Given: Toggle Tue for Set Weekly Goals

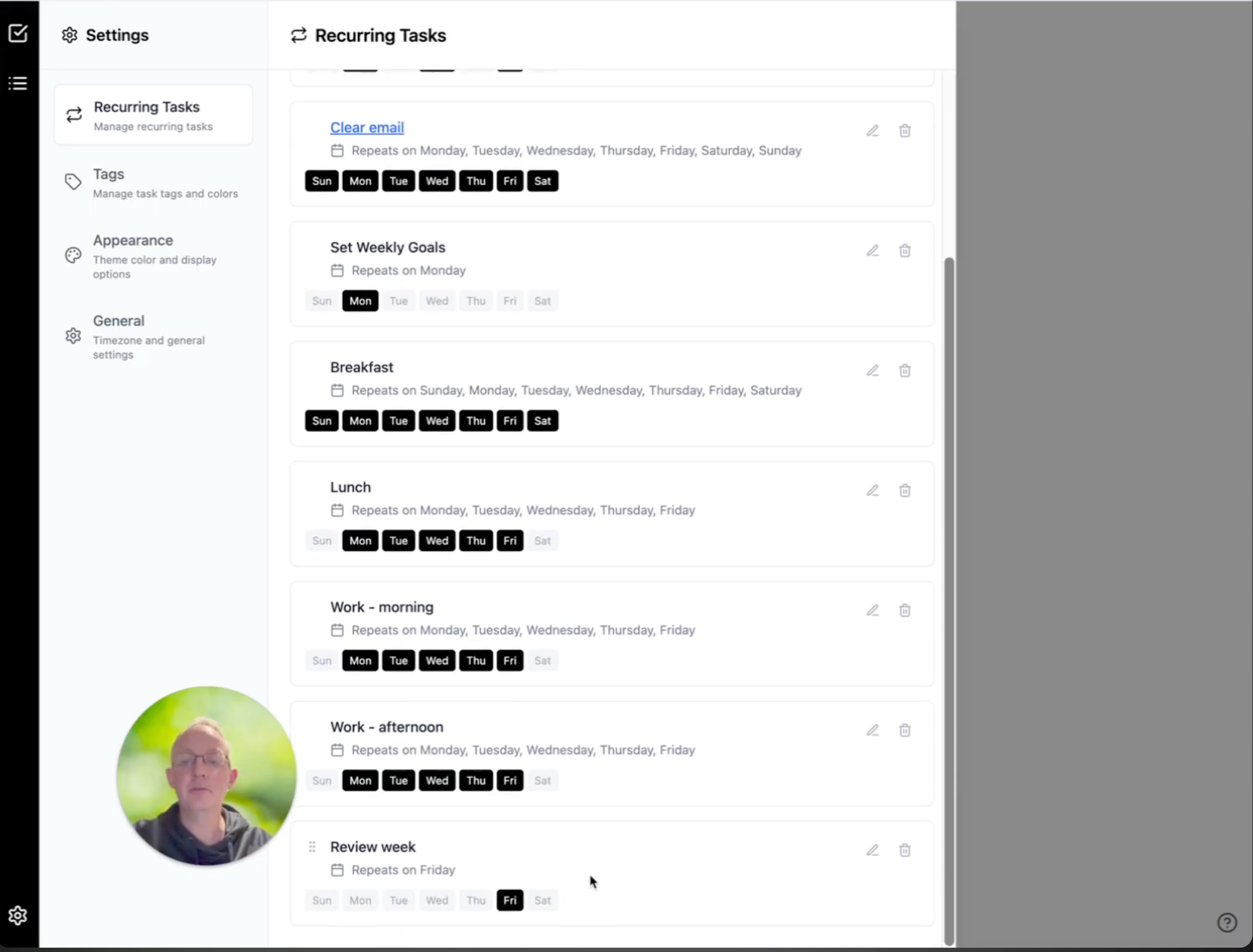Looking at the screenshot, I should coord(399,301).
